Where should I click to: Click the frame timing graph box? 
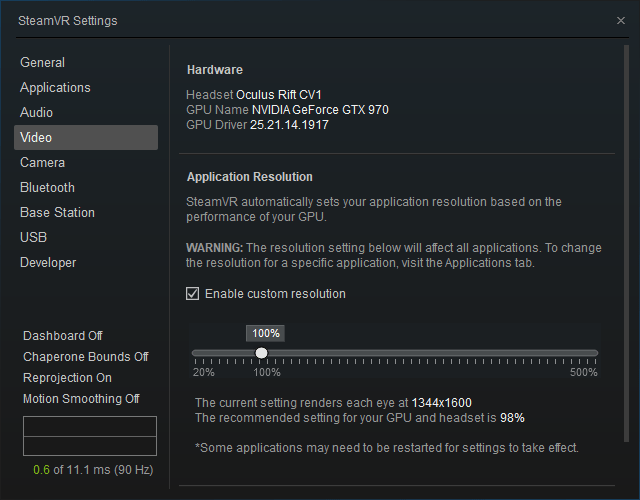pyautogui.click(x=89, y=436)
